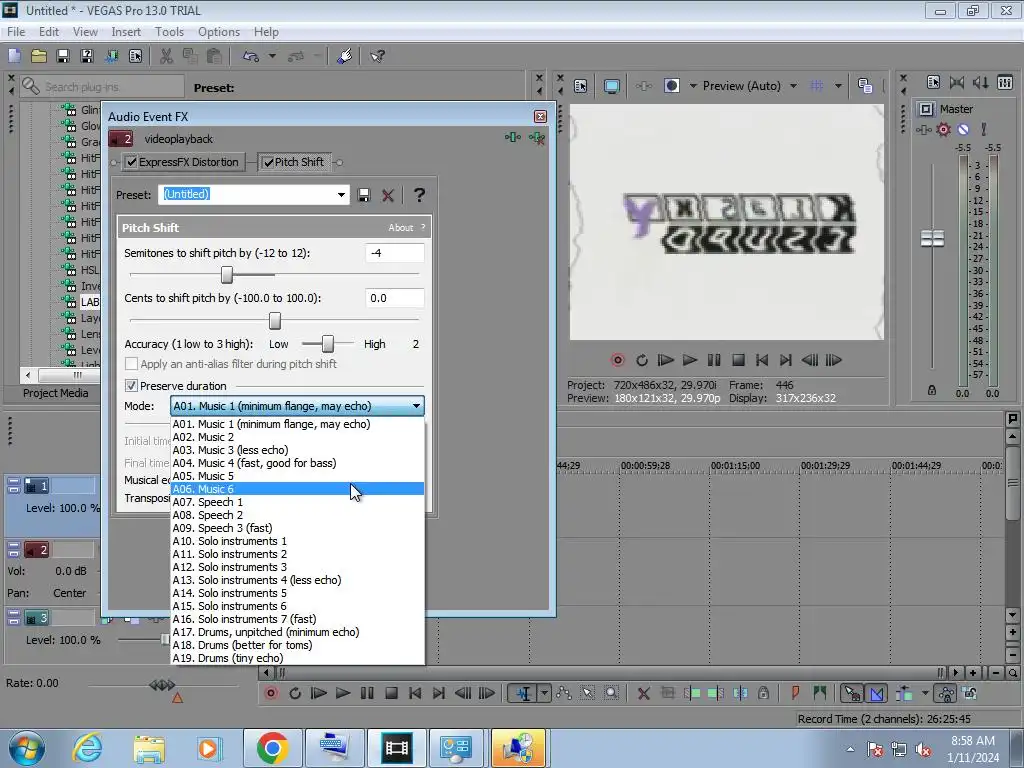This screenshot has height=768, width=1024.
Task: Save project using the floppy disk icon
Action: point(63,56)
